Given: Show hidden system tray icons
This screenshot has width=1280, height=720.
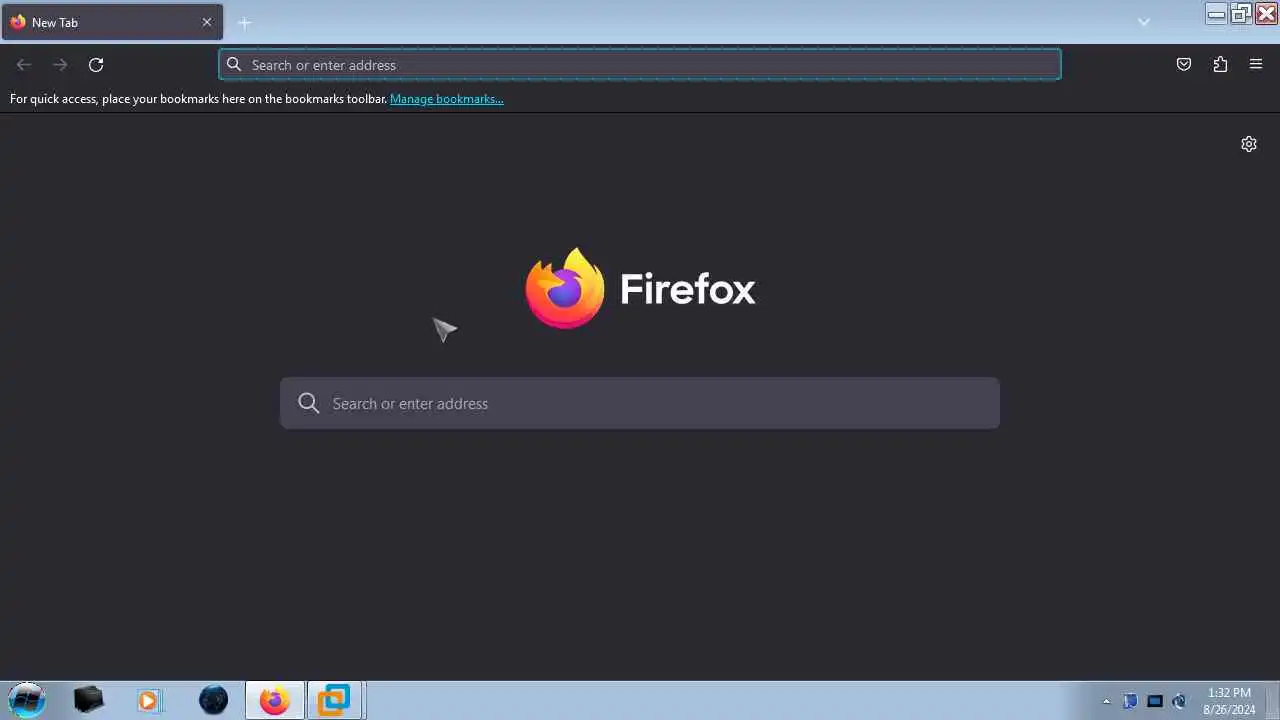Looking at the screenshot, I should [x=1106, y=701].
